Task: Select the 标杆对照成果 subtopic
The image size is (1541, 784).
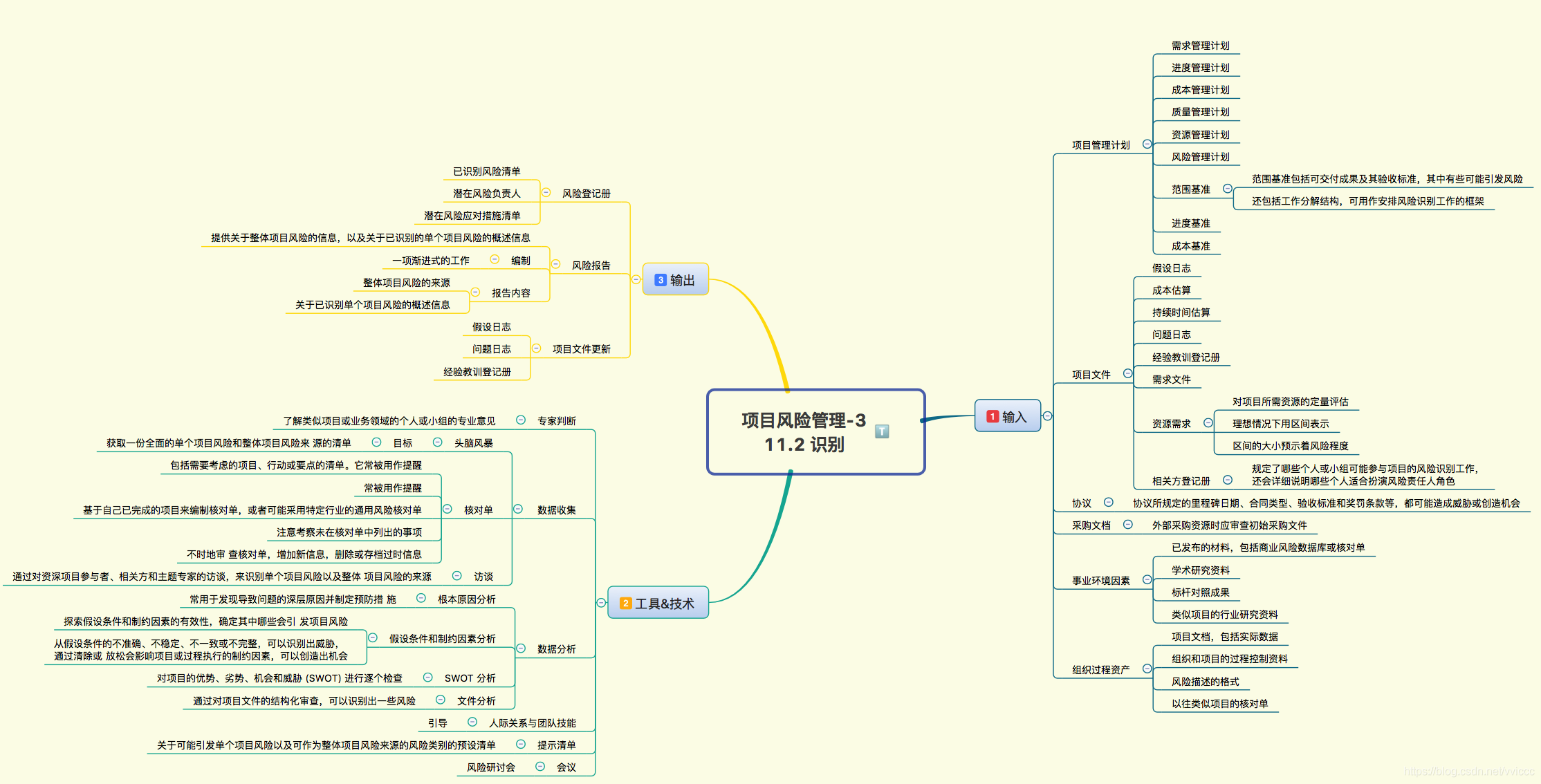Action: pyautogui.click(x=1200, y=592)
